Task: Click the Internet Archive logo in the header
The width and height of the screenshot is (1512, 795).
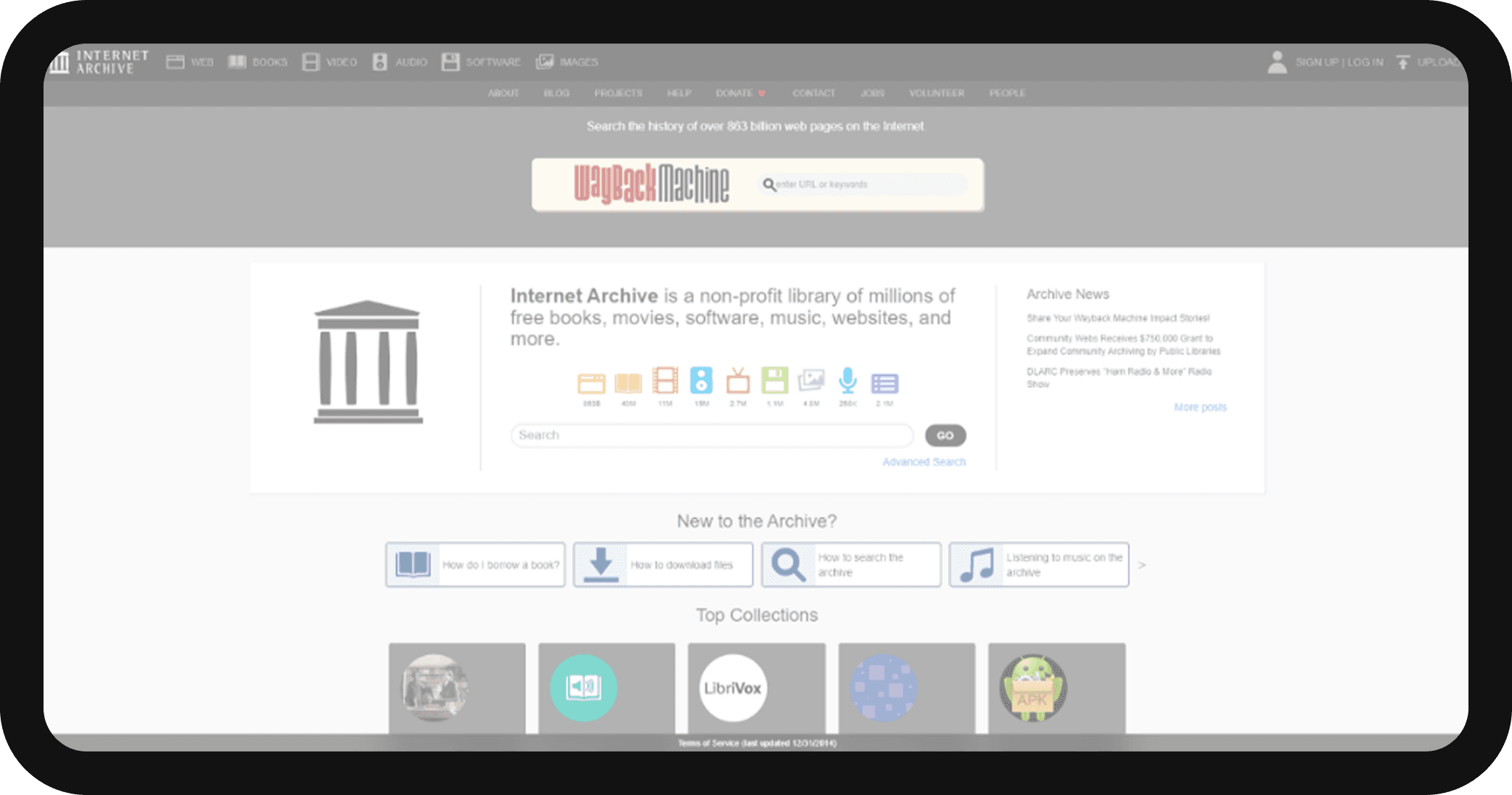Action: (x=98, y=62)
